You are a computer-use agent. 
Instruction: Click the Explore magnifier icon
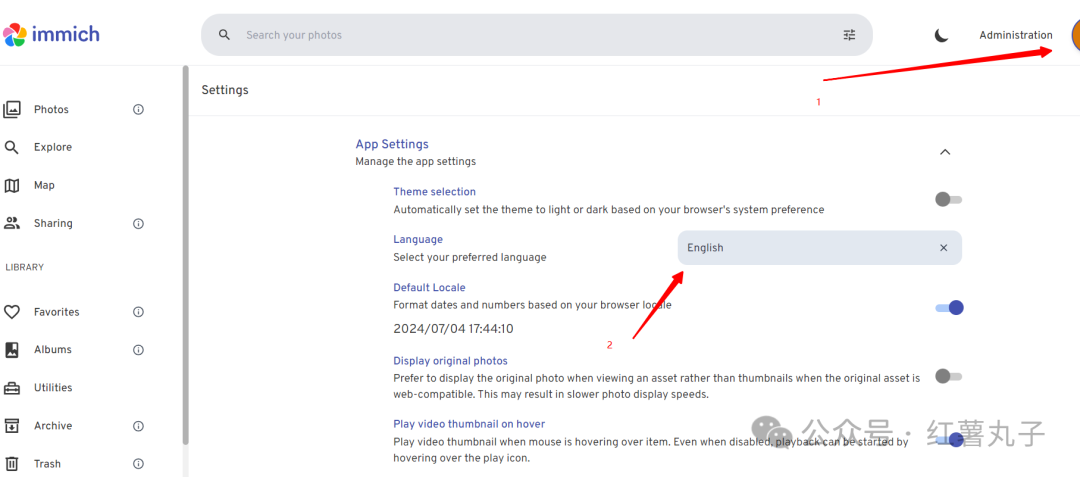click(x=12, y=147)
